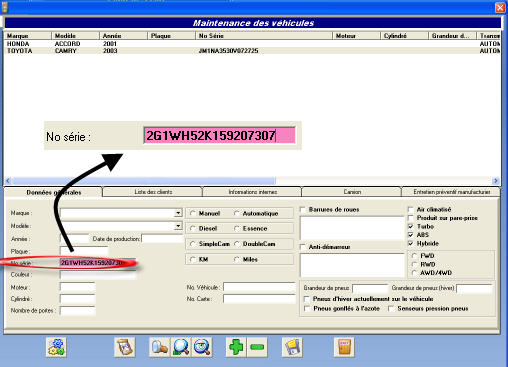Pick the KM radio button
Screen dimensions: 508x367
coord(193,259)
